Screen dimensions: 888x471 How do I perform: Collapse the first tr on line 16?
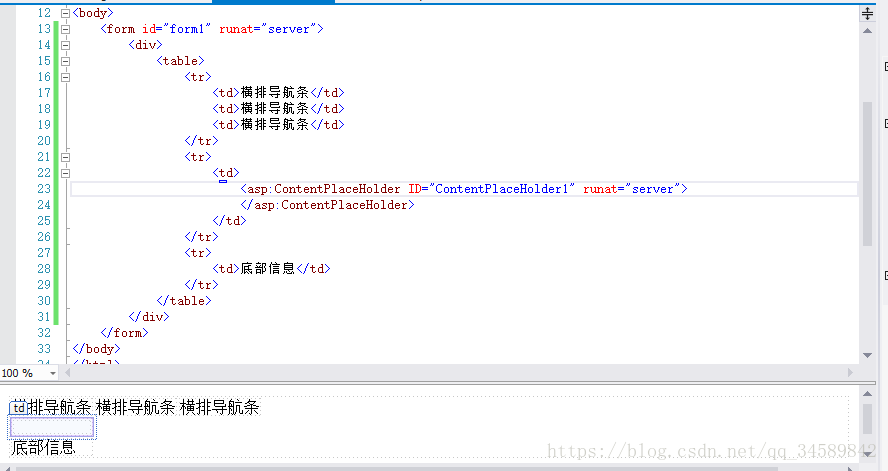[x=65, y=77]
